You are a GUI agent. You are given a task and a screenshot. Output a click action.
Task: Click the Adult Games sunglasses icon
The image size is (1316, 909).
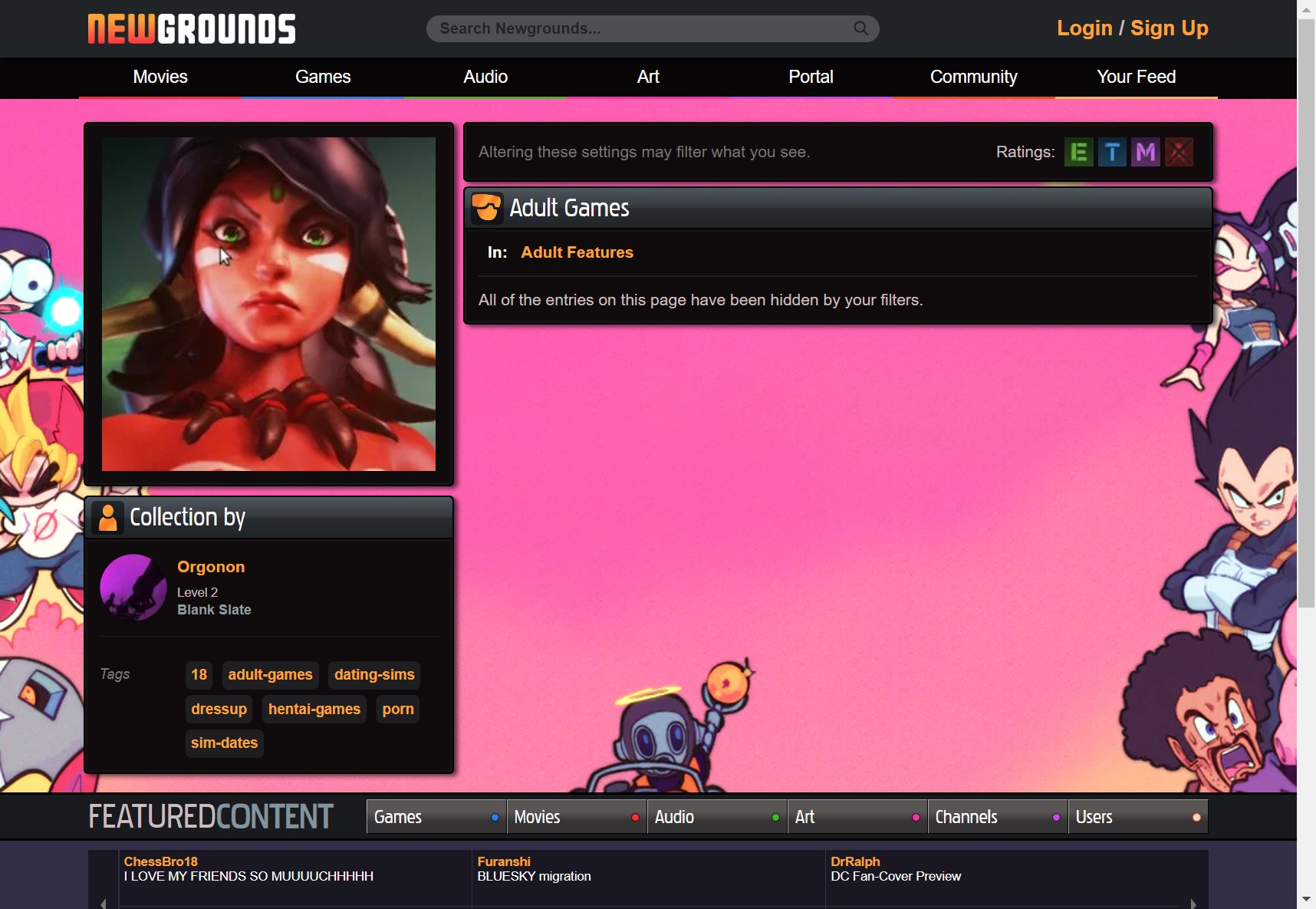click(x=488, y=207)
